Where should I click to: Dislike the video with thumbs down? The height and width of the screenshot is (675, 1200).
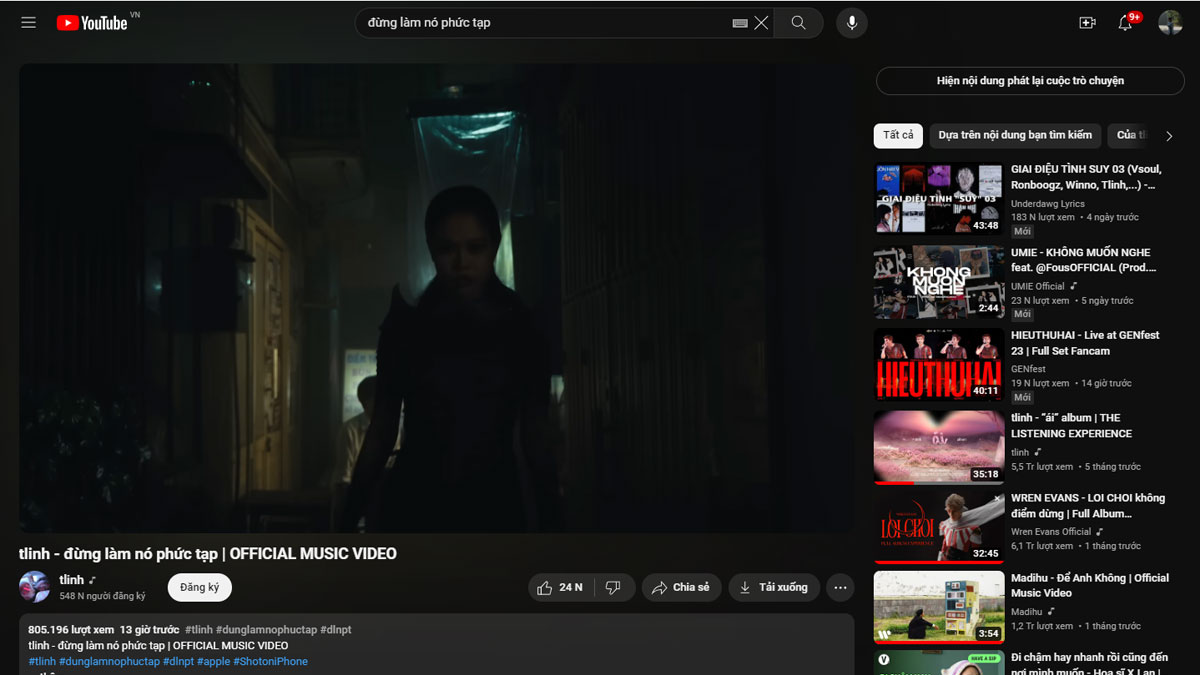pyautogui.click(x=614, y=588)
